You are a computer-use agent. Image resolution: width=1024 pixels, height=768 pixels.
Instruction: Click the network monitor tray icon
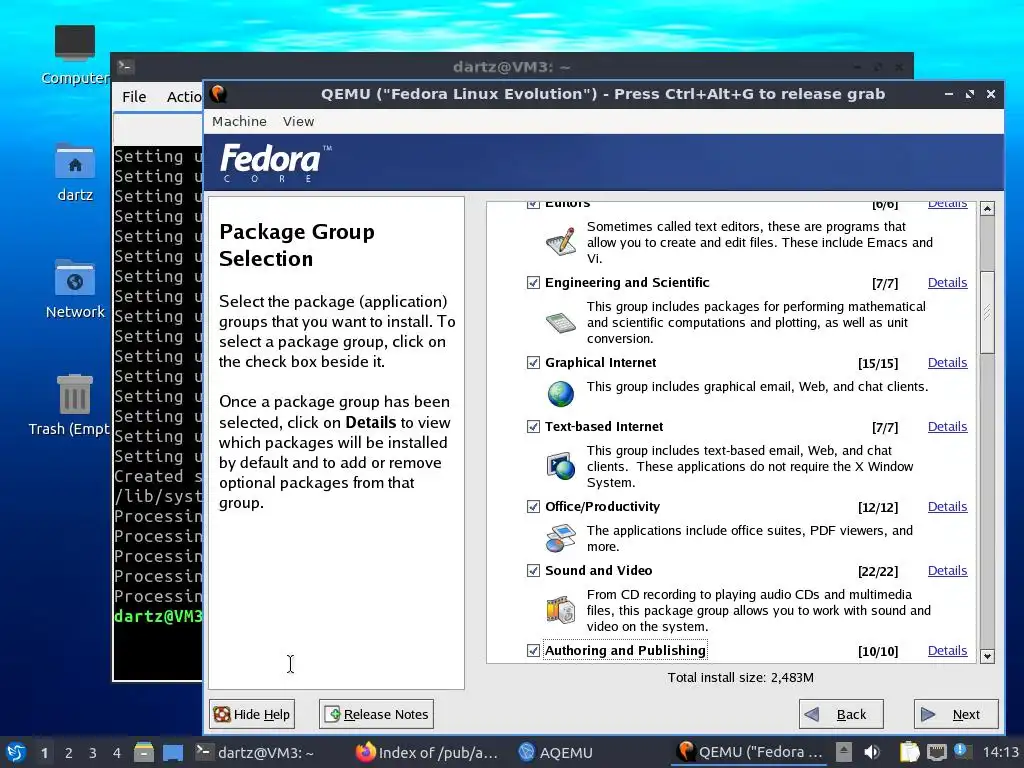pos(937,752)
